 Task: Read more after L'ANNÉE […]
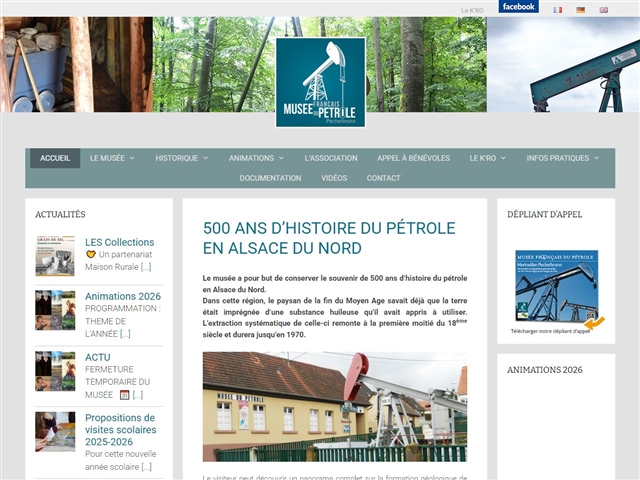125,334
